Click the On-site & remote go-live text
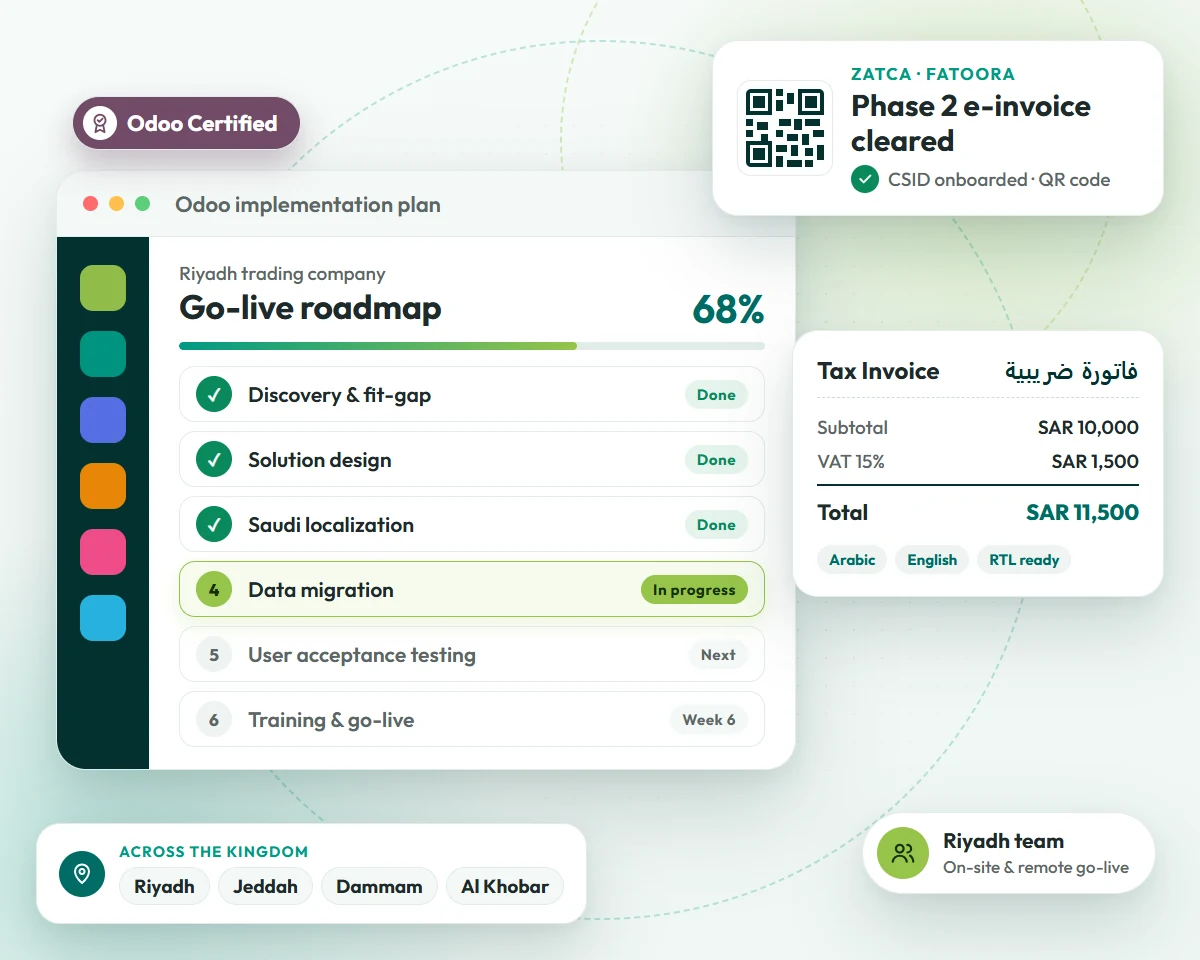Viewport: 1200px width, 960px height. coord(1036,868)
